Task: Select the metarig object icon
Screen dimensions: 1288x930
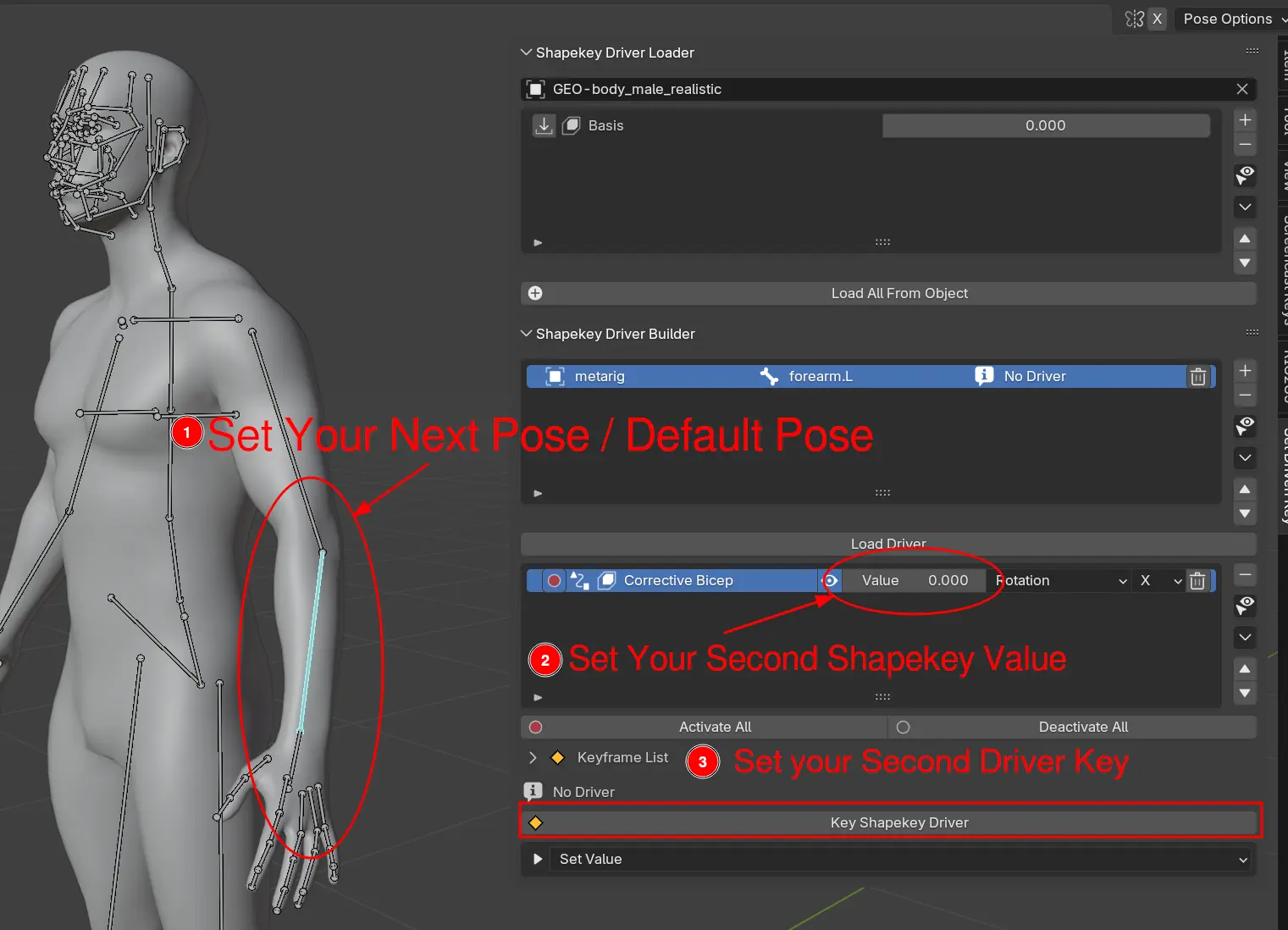Action: click(x=555, y=376)
